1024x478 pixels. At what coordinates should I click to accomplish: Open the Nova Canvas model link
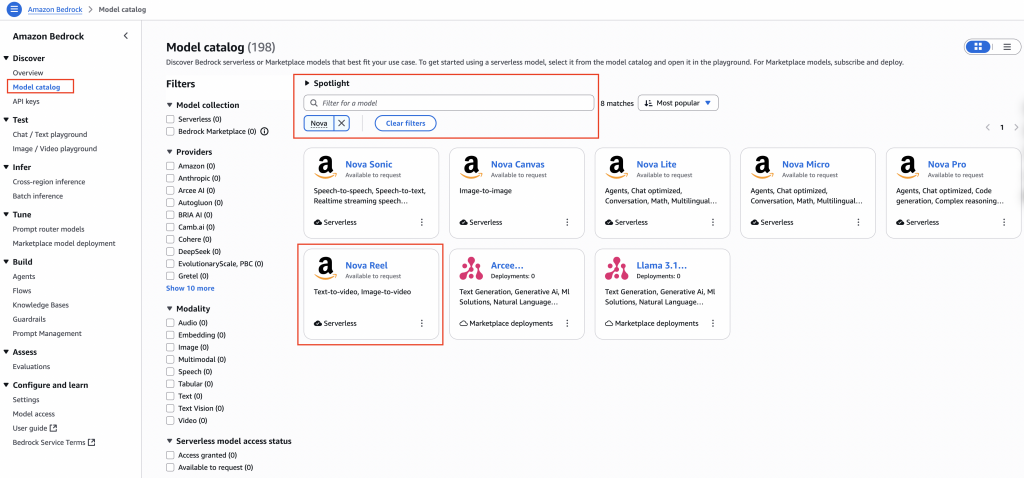tap(518, 165)
